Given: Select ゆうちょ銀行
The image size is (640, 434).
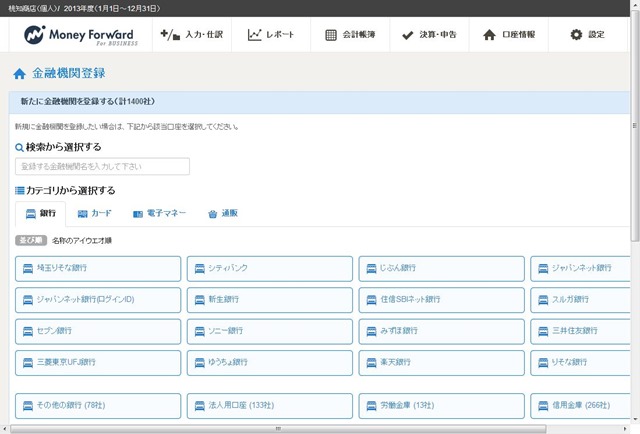Looking at the screenshot, I should (270, 363).
